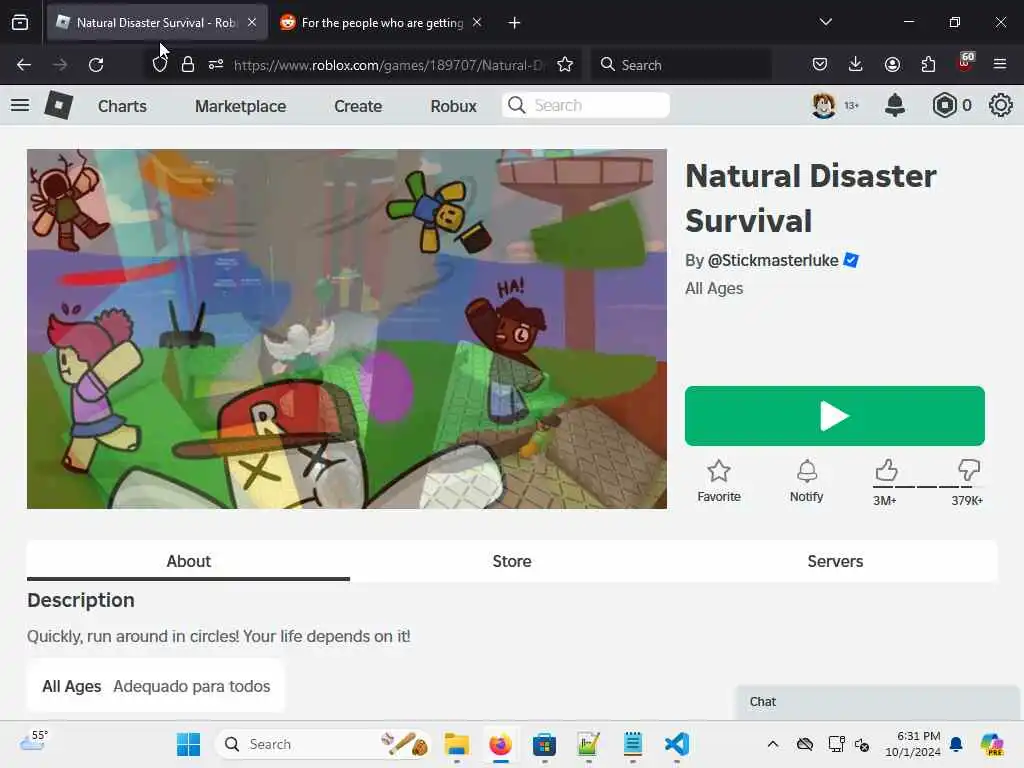Image resolution: width=1024 pixels, height=768 pixels.
Task: Open @Stickmasterluke creator profile link
Action: tap(773, 260)
